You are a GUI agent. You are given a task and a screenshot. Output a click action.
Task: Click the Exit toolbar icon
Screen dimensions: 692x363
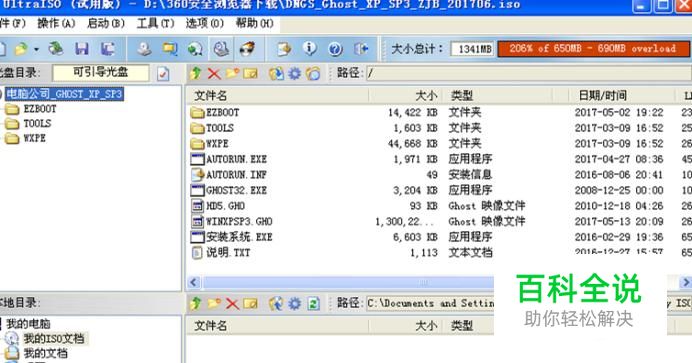click(361, 49)
